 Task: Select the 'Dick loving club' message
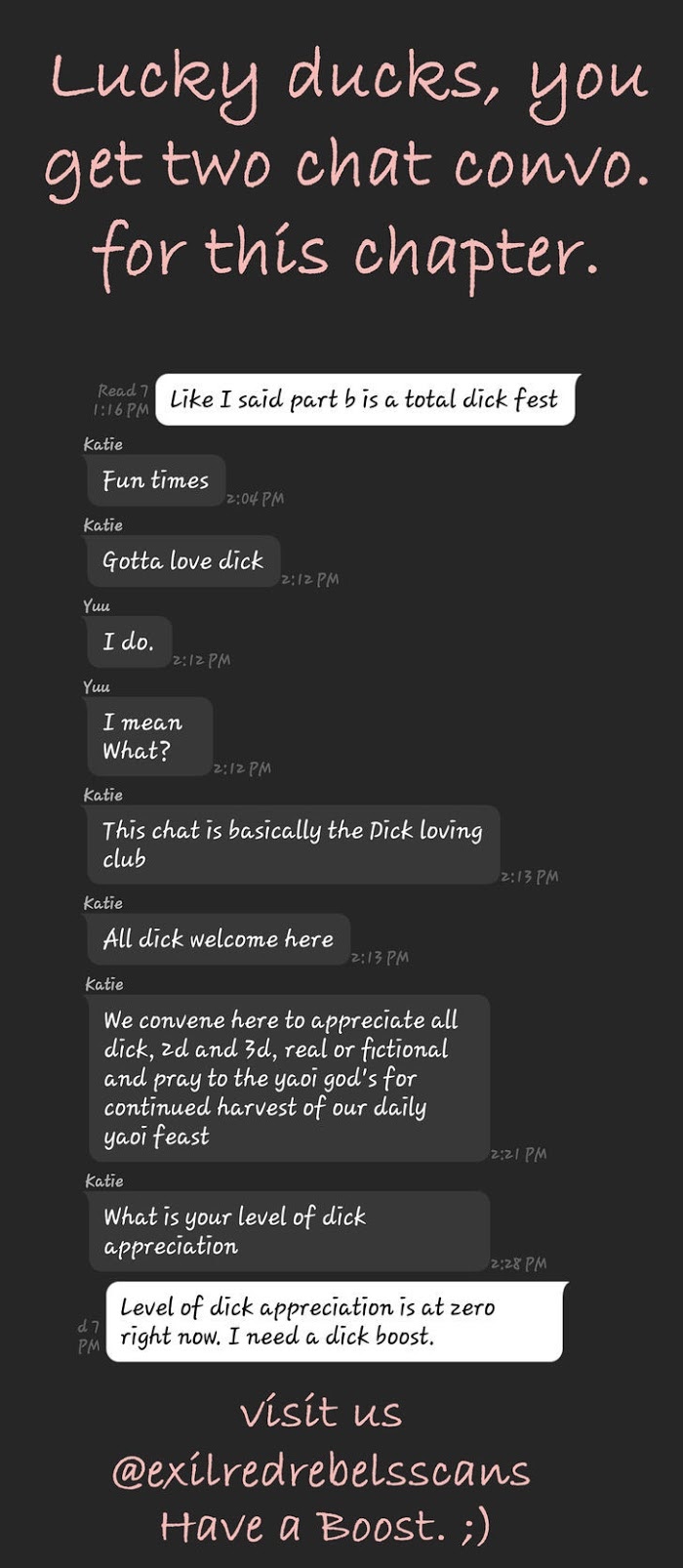(293, 845)
